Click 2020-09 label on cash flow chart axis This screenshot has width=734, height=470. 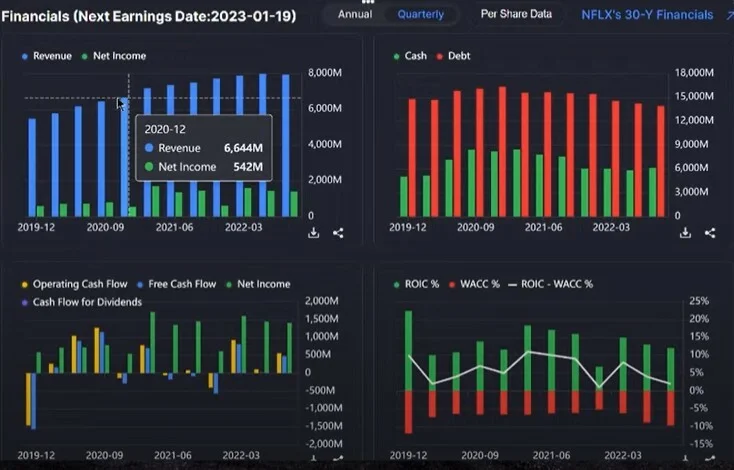[x=104, y=455]
